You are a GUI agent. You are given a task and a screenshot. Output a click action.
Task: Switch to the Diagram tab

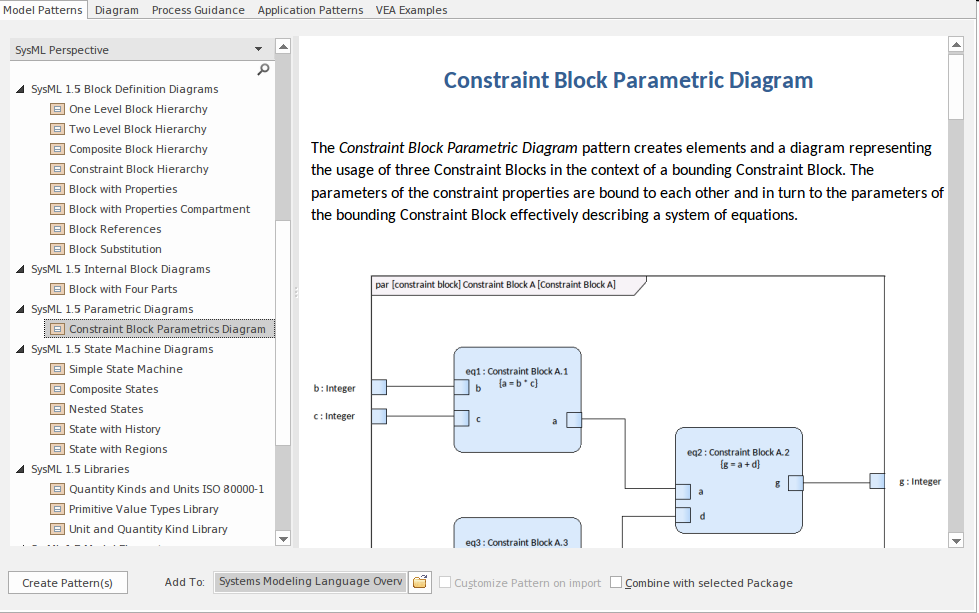[x=117, y=8]
